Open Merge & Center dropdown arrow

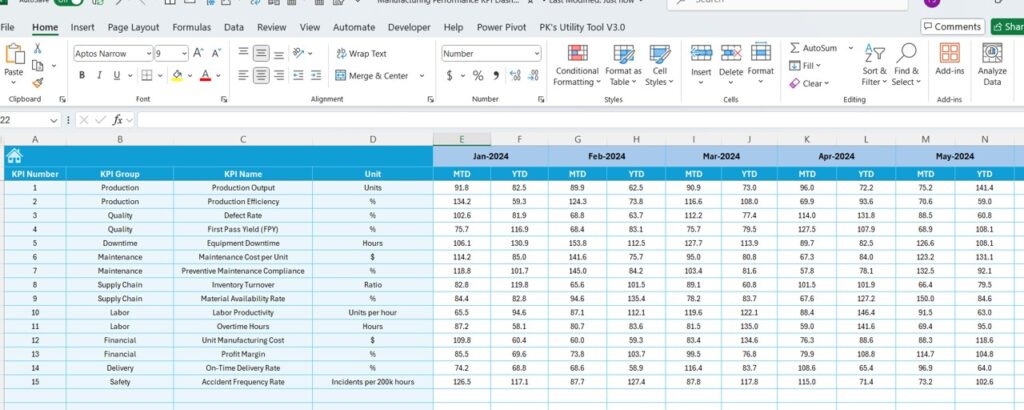point(422,76)
